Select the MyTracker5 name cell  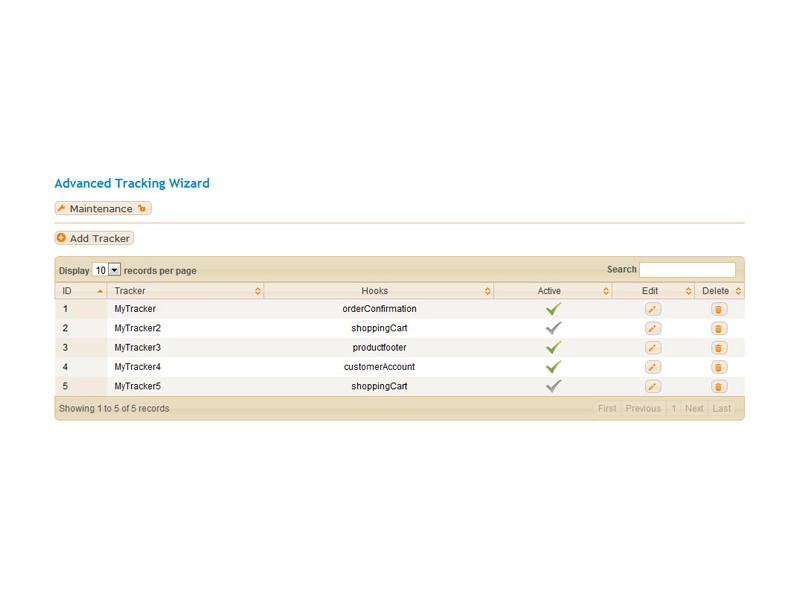click(138, 386)
